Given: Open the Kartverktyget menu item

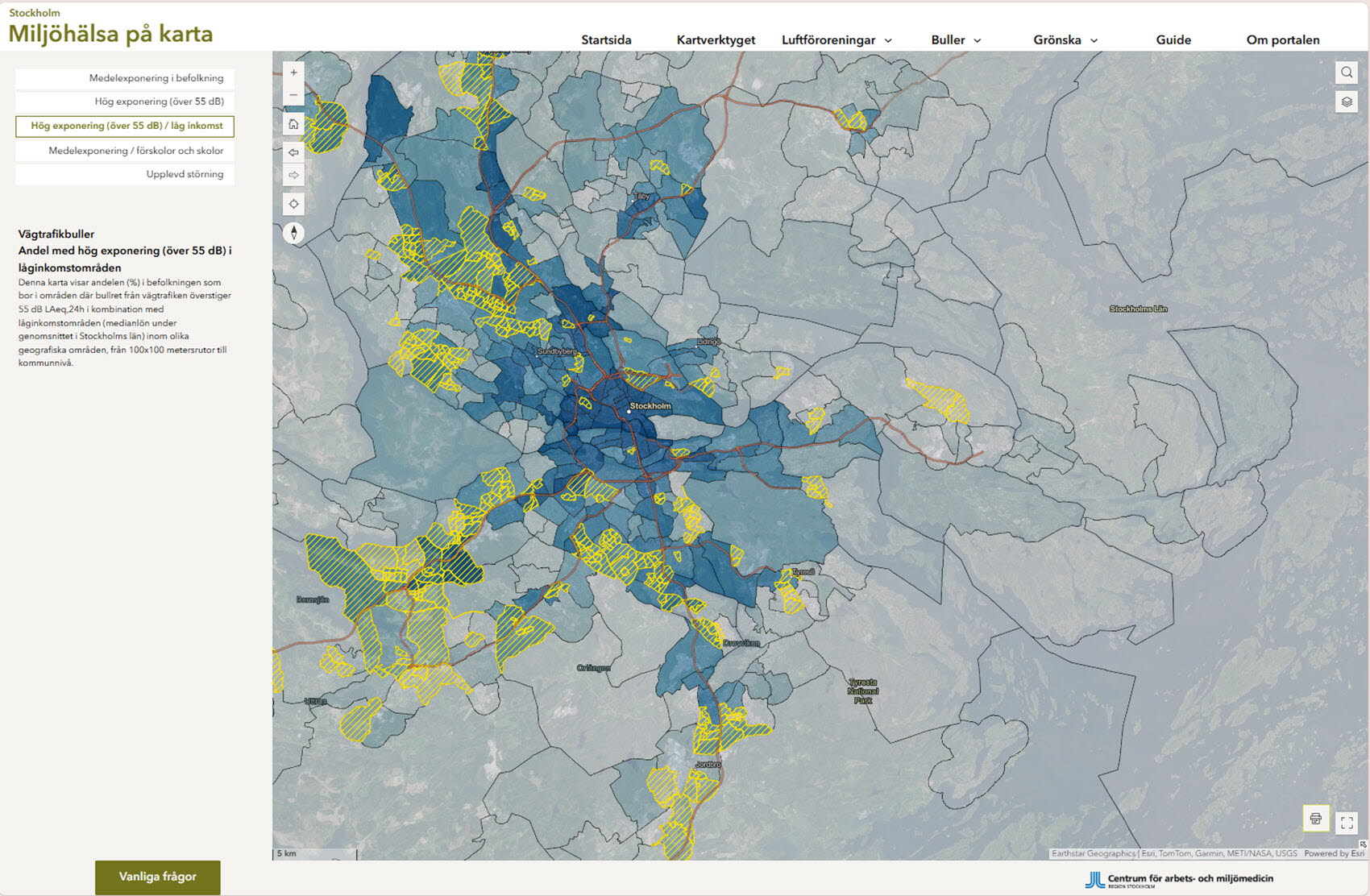Looking at the screenshot, I should coord(716,40).
